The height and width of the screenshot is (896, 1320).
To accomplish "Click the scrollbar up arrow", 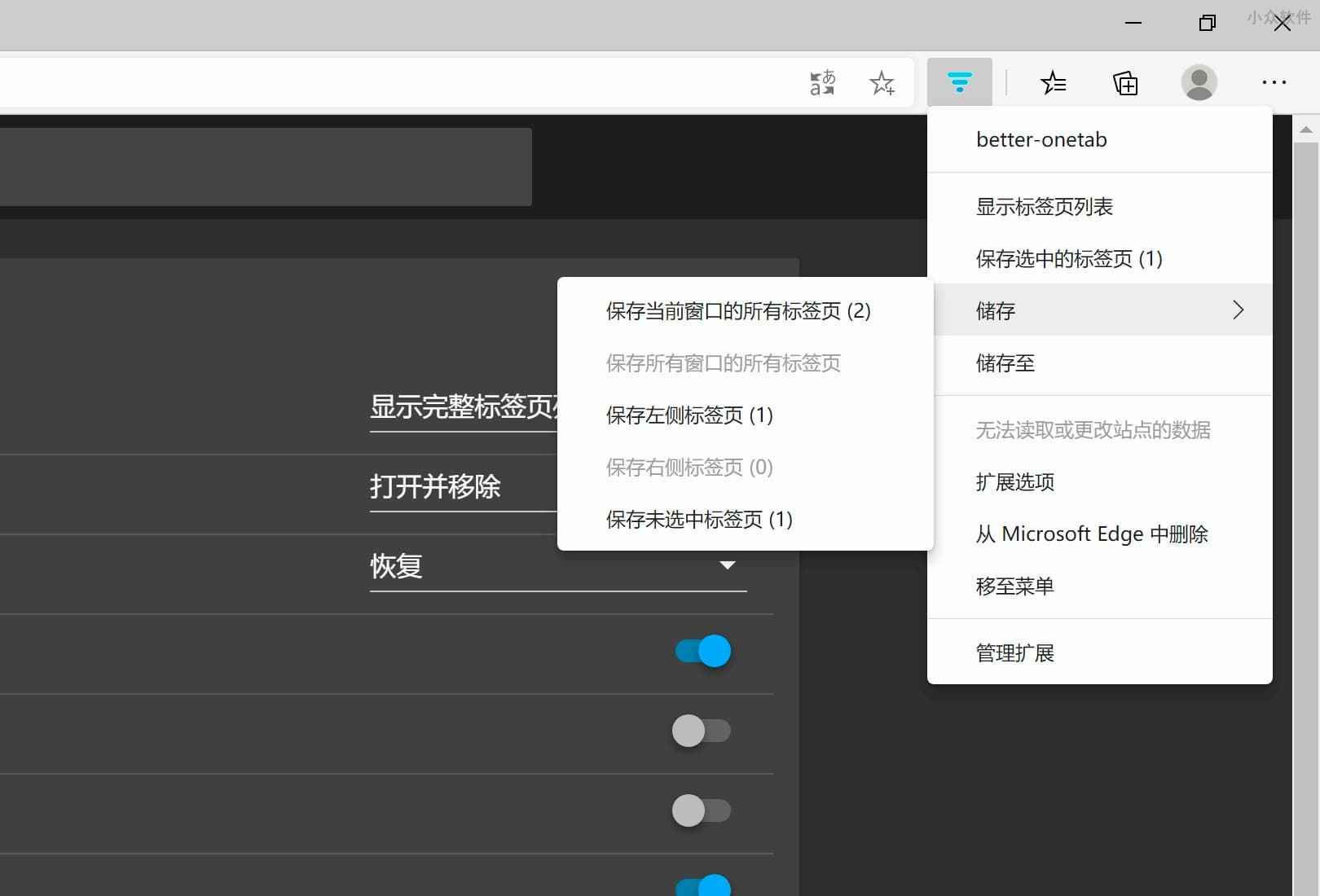I will click(x=1306, y=130).
